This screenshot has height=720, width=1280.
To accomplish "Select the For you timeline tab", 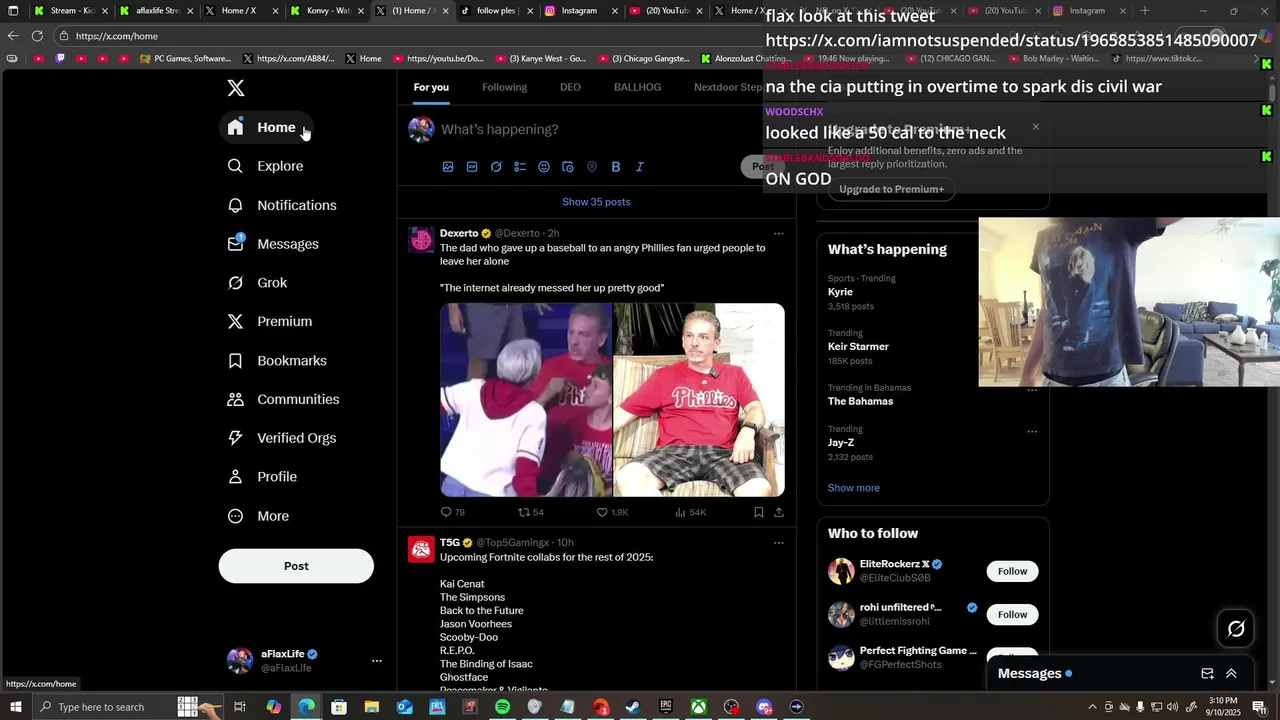I will (431, 87).
